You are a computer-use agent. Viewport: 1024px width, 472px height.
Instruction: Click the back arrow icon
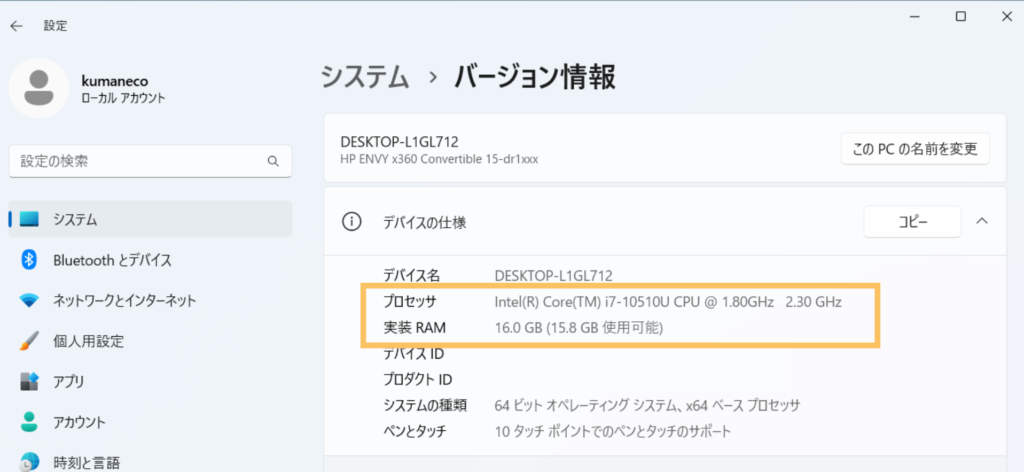coord(16,26)
